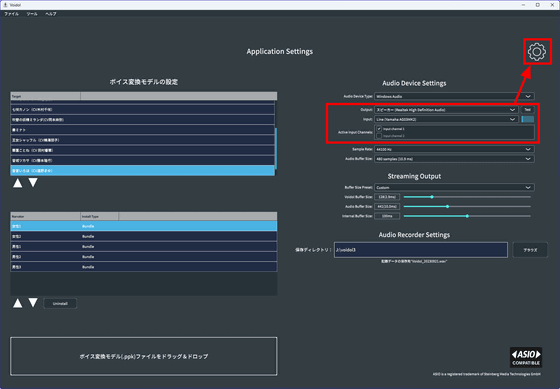Click the Voidol app icon in title bar
The width and height of the screenshot is (560, 389).
point(5,5)
